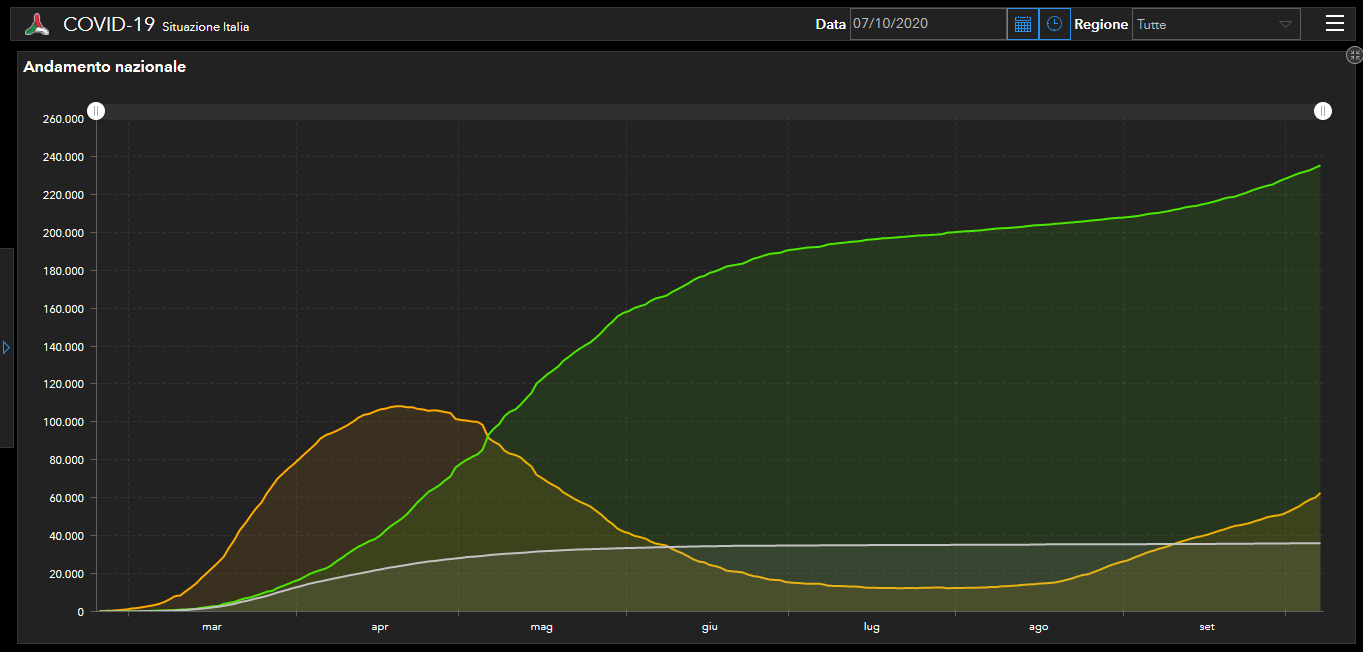Click the right range slider handle
The width and height of the screenshot is (1363, 652).
click(1323, 111)
